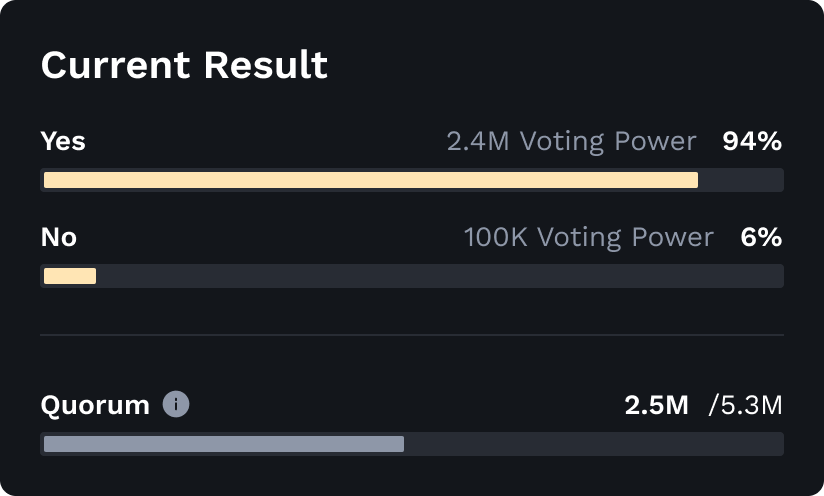The height and width of the screenshot is (496, 824).
Task: Select the Yes vote label
Action: [63, 141]
